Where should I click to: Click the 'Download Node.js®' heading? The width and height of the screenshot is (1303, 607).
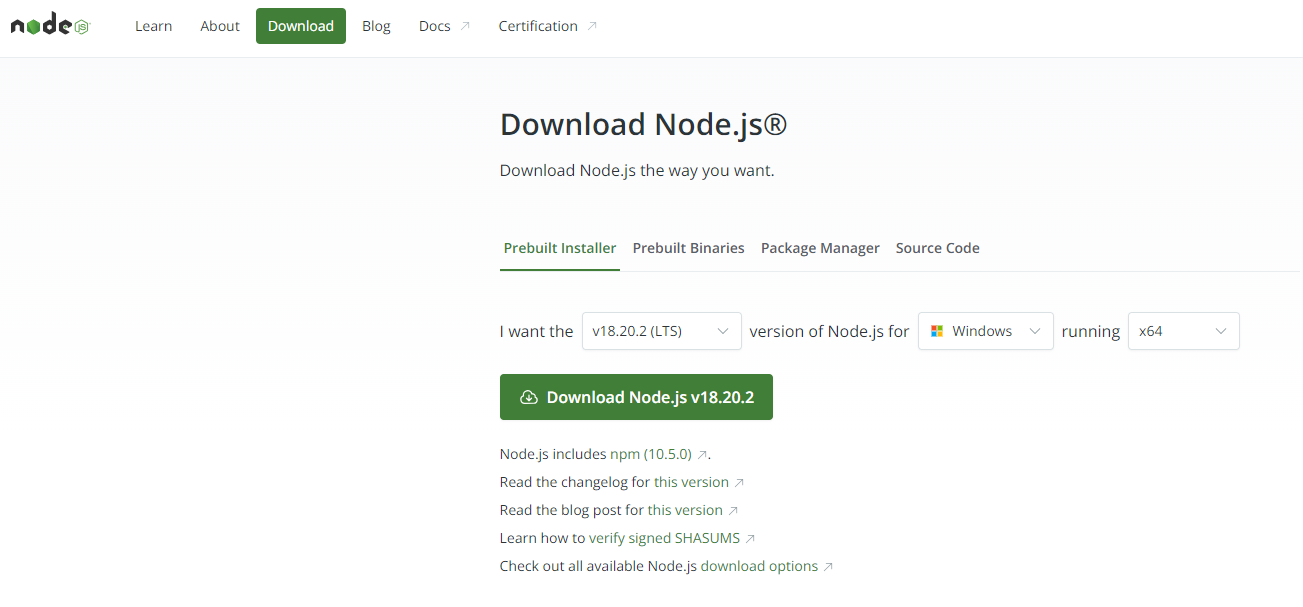click(x=644, y=124)
